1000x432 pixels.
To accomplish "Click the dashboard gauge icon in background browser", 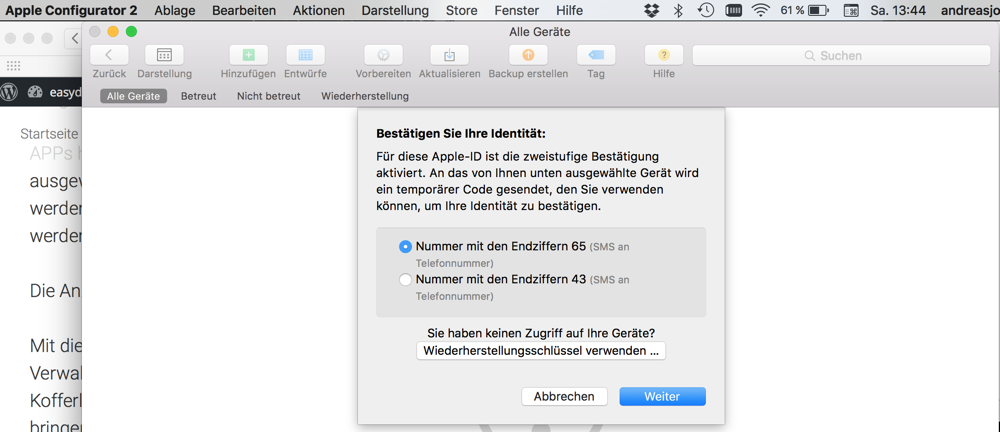I will (x=35, y=92).
